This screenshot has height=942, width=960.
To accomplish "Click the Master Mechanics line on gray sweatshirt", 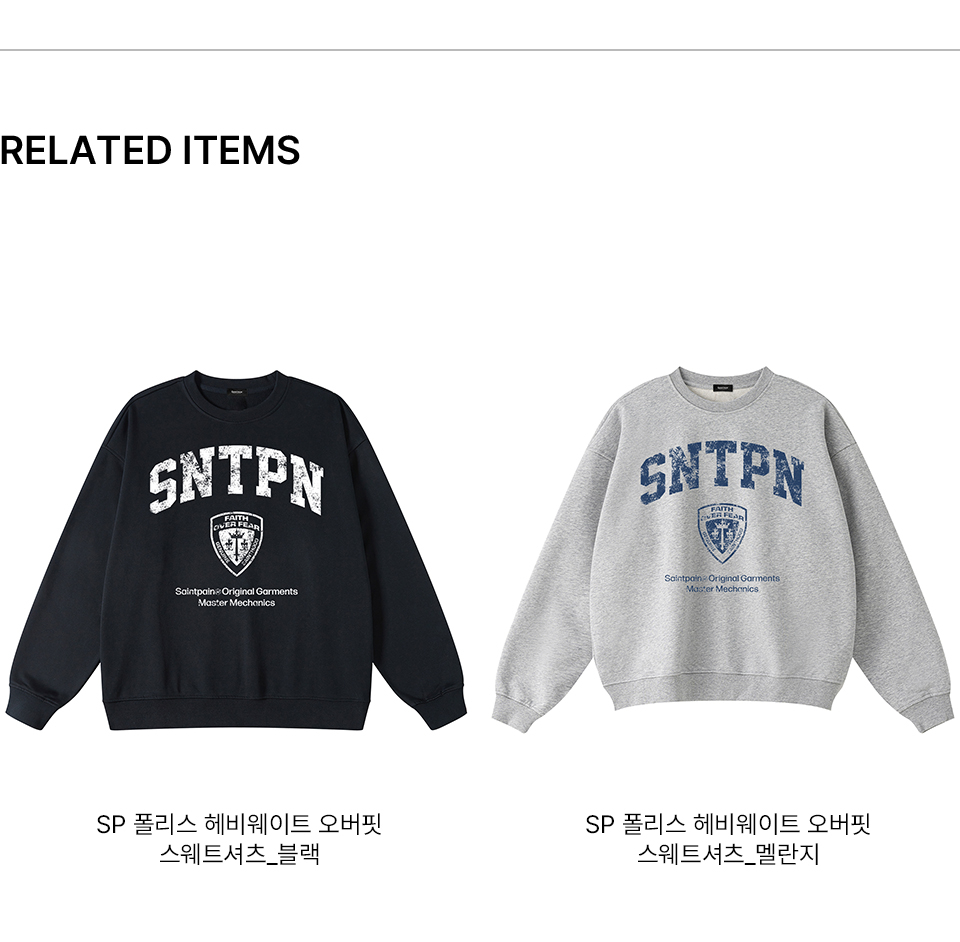I will [722, 589].
